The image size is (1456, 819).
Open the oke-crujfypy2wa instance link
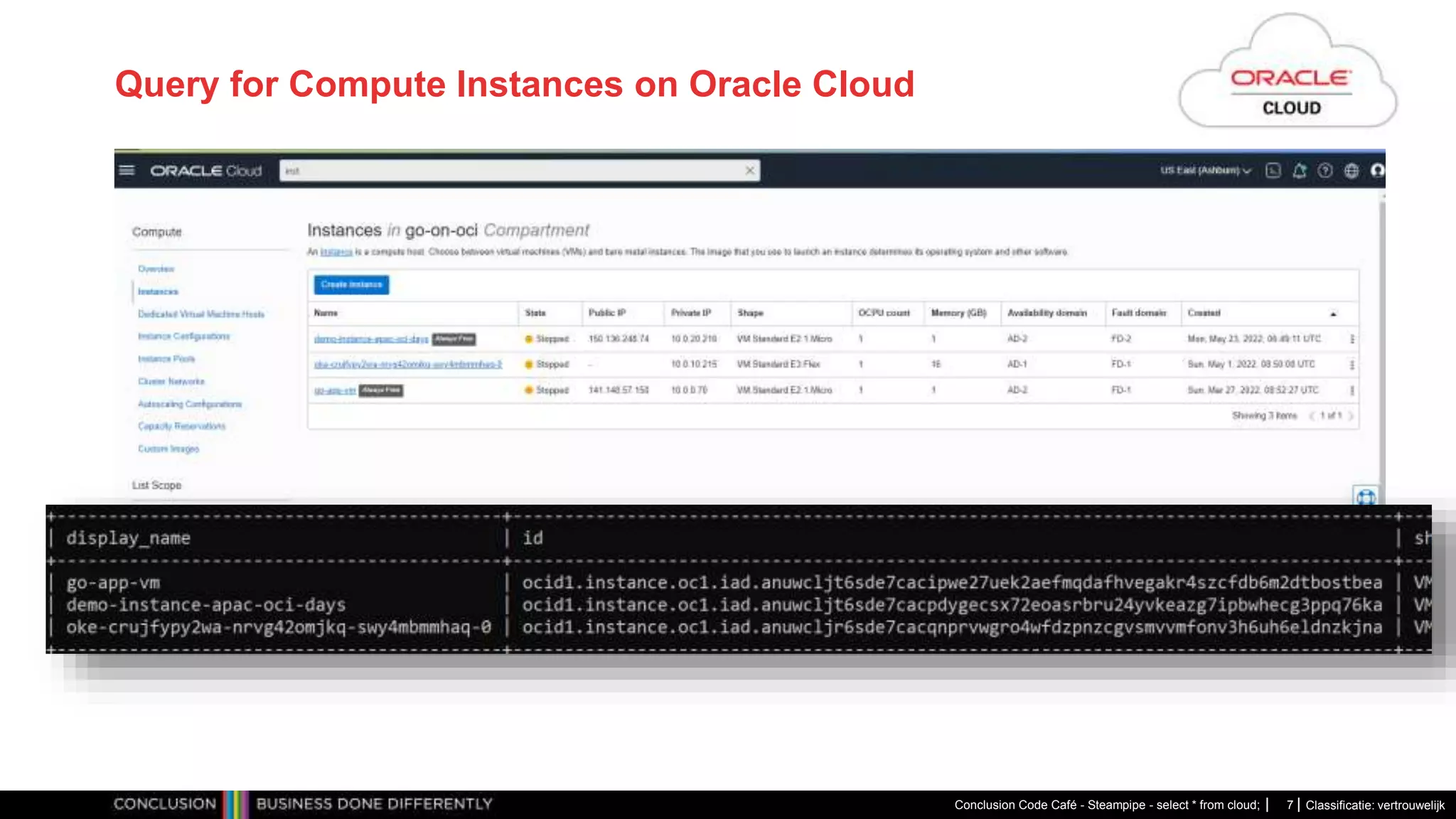tap(408, 365)
